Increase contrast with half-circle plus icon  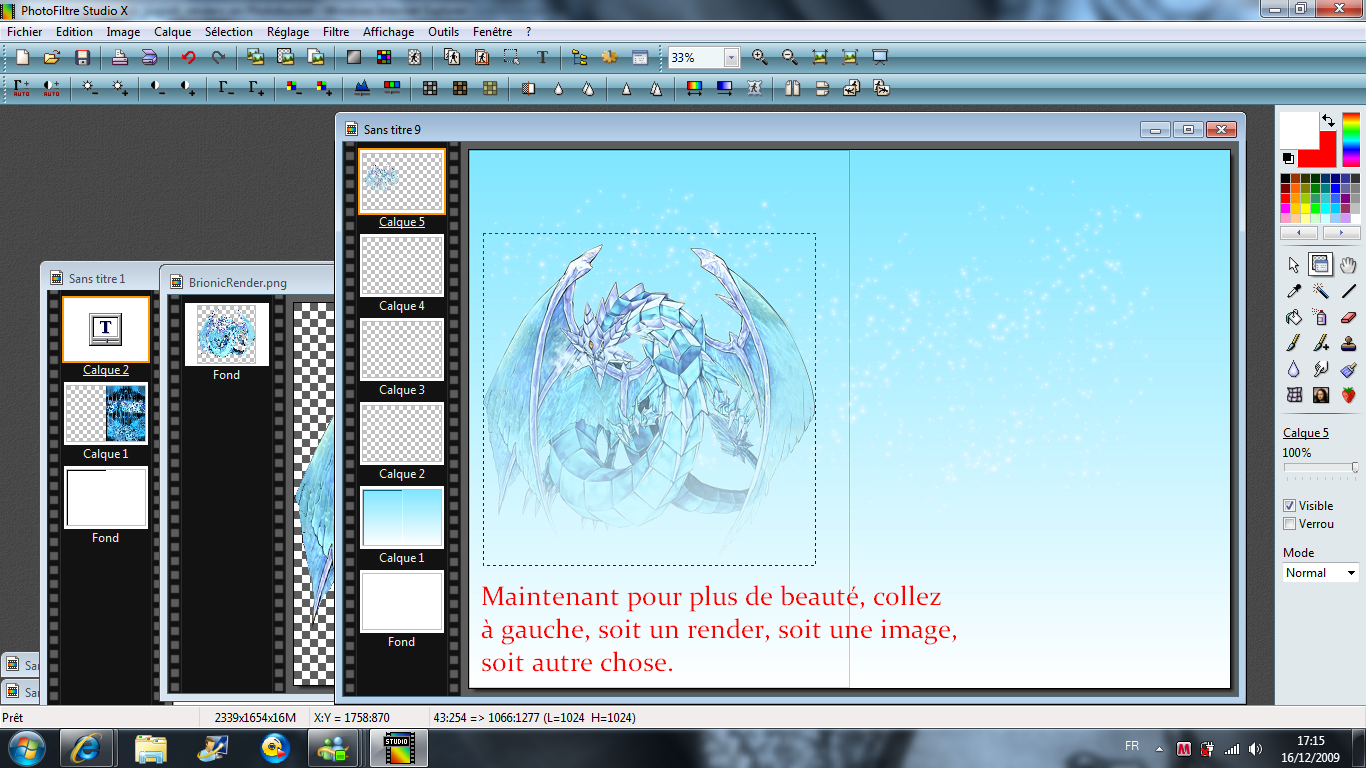[x=188, y=88]
